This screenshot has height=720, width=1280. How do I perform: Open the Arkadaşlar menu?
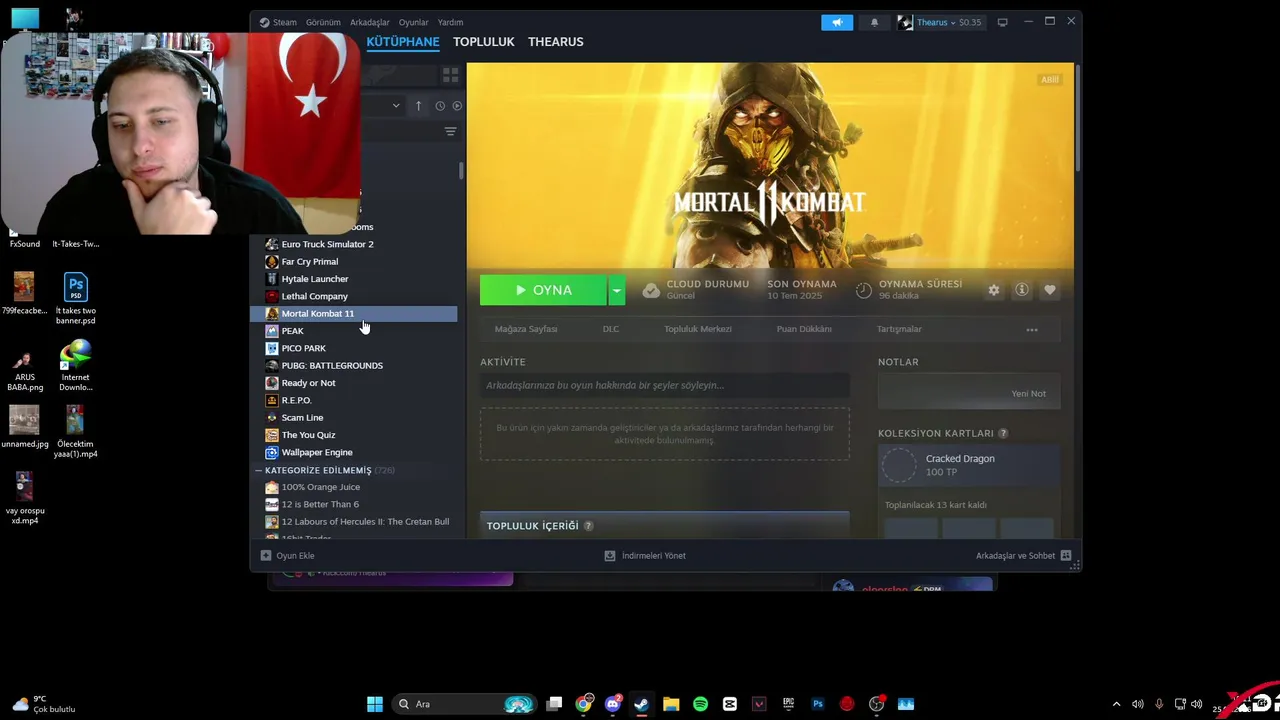[370, 22]
